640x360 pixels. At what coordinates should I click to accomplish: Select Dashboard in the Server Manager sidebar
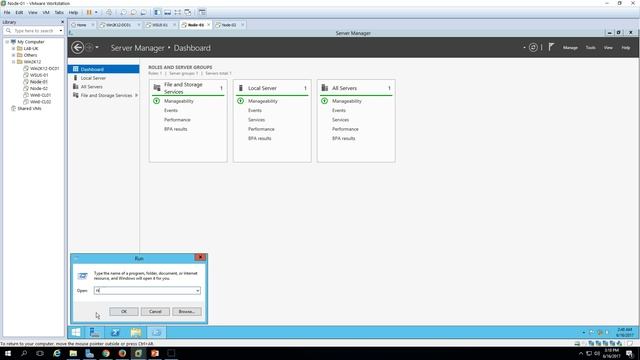[103, 69]
